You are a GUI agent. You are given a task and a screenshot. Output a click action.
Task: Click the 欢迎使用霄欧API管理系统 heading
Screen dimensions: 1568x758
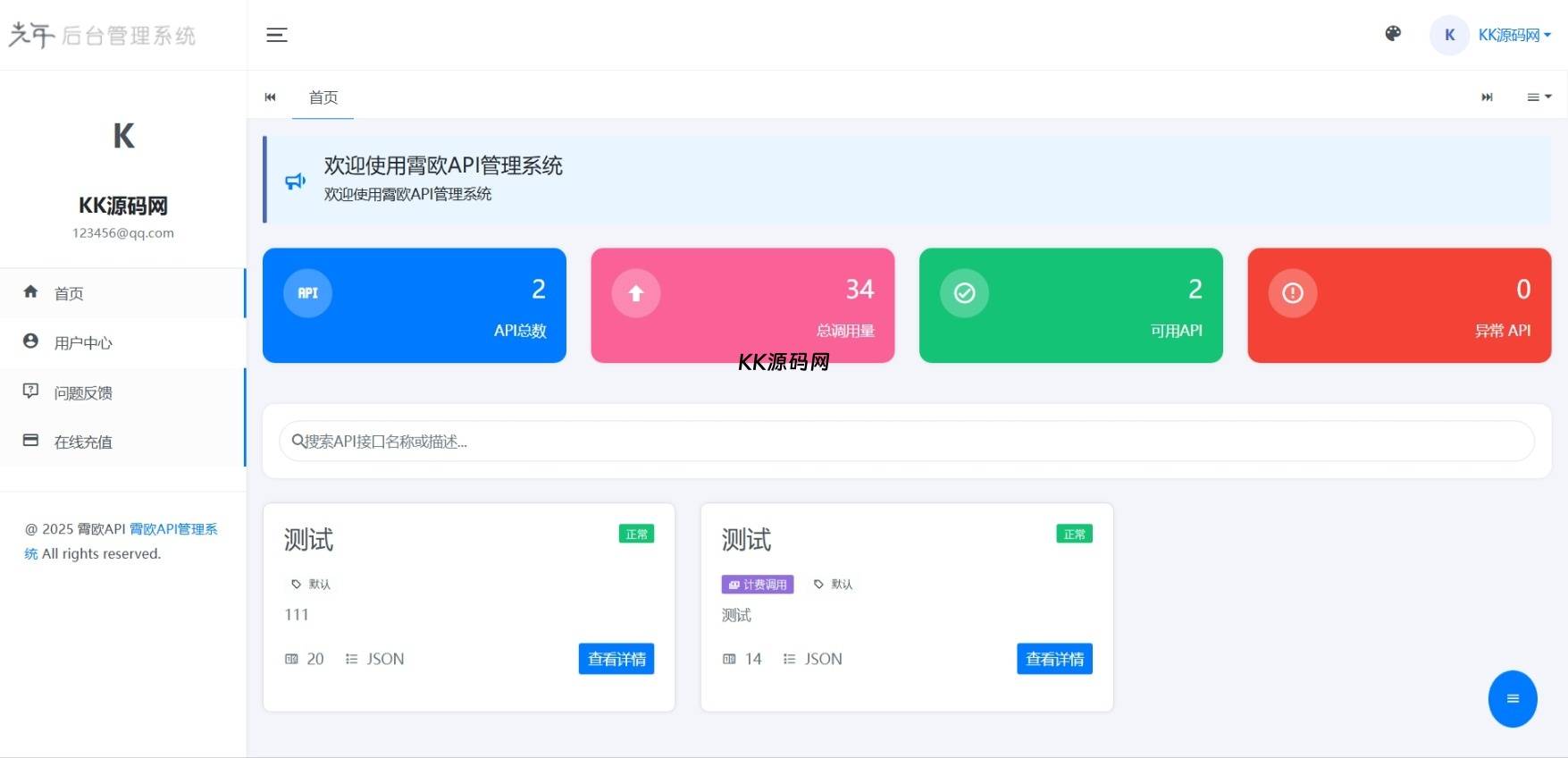[443, 165]
